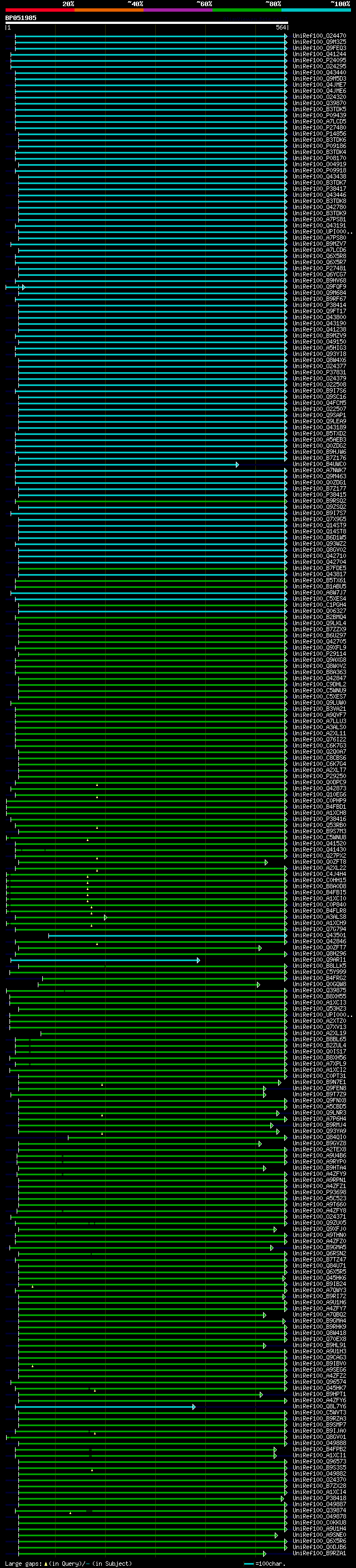Select the UniRef100_Q4JME6 label

(319, 91)
